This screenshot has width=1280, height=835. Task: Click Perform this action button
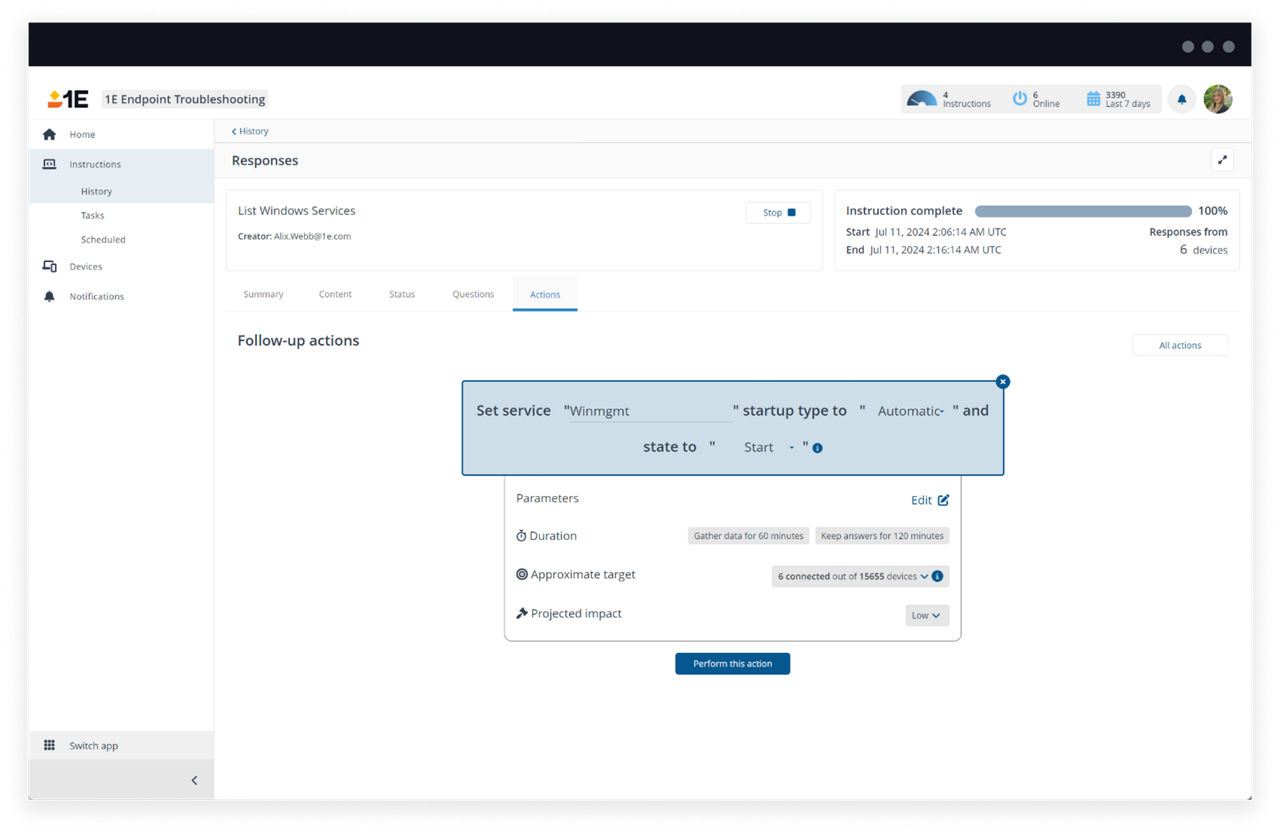732,664
